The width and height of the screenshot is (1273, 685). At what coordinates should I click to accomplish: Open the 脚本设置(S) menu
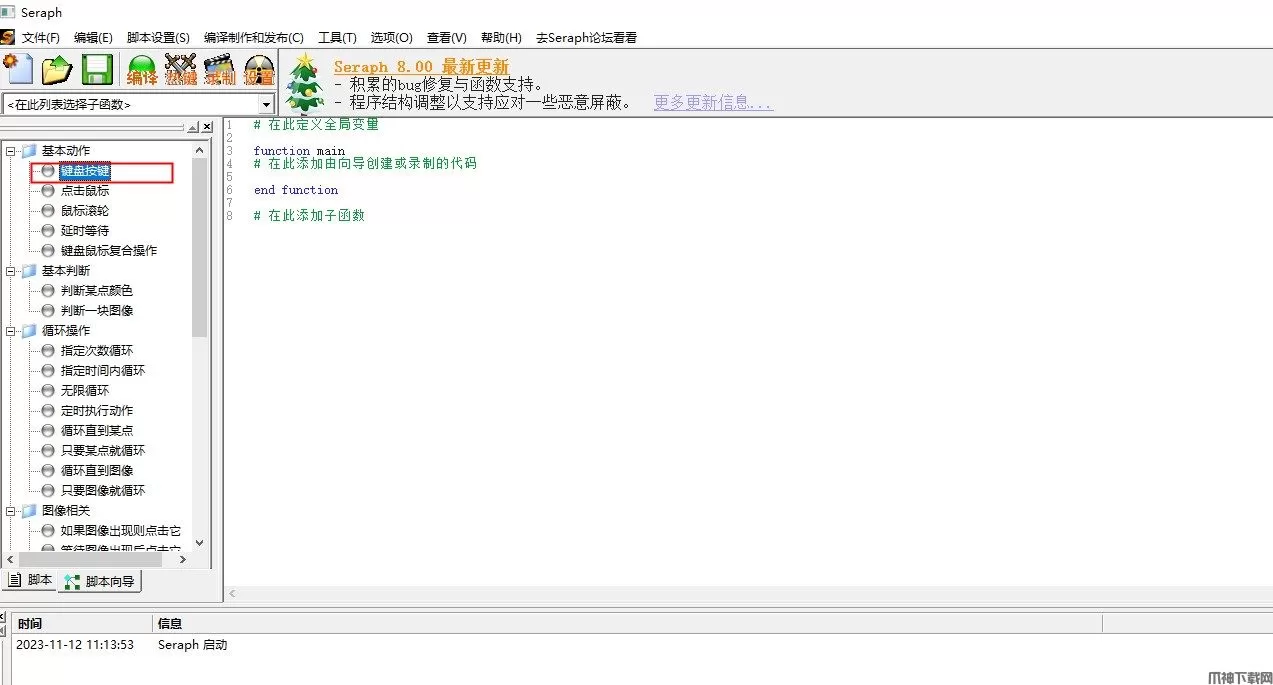point(158,38)
